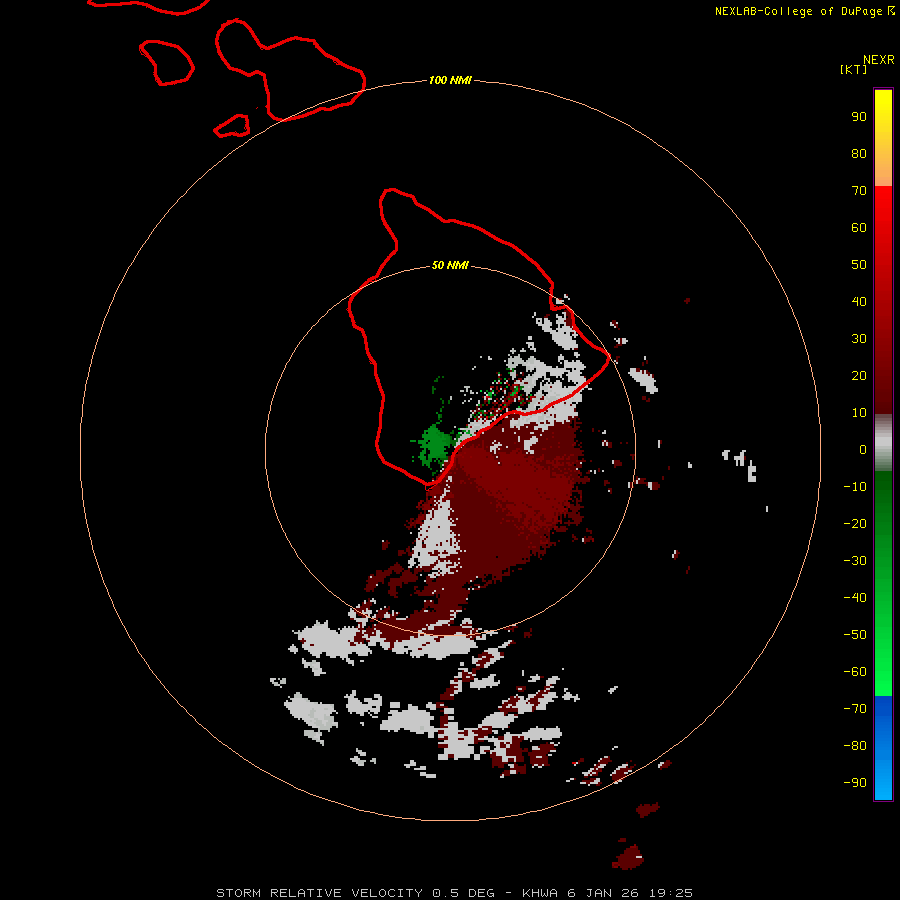Screen dimensions: 900x900
Task: Click the positive 80 scale value
Action: click(x=859, y=154)
